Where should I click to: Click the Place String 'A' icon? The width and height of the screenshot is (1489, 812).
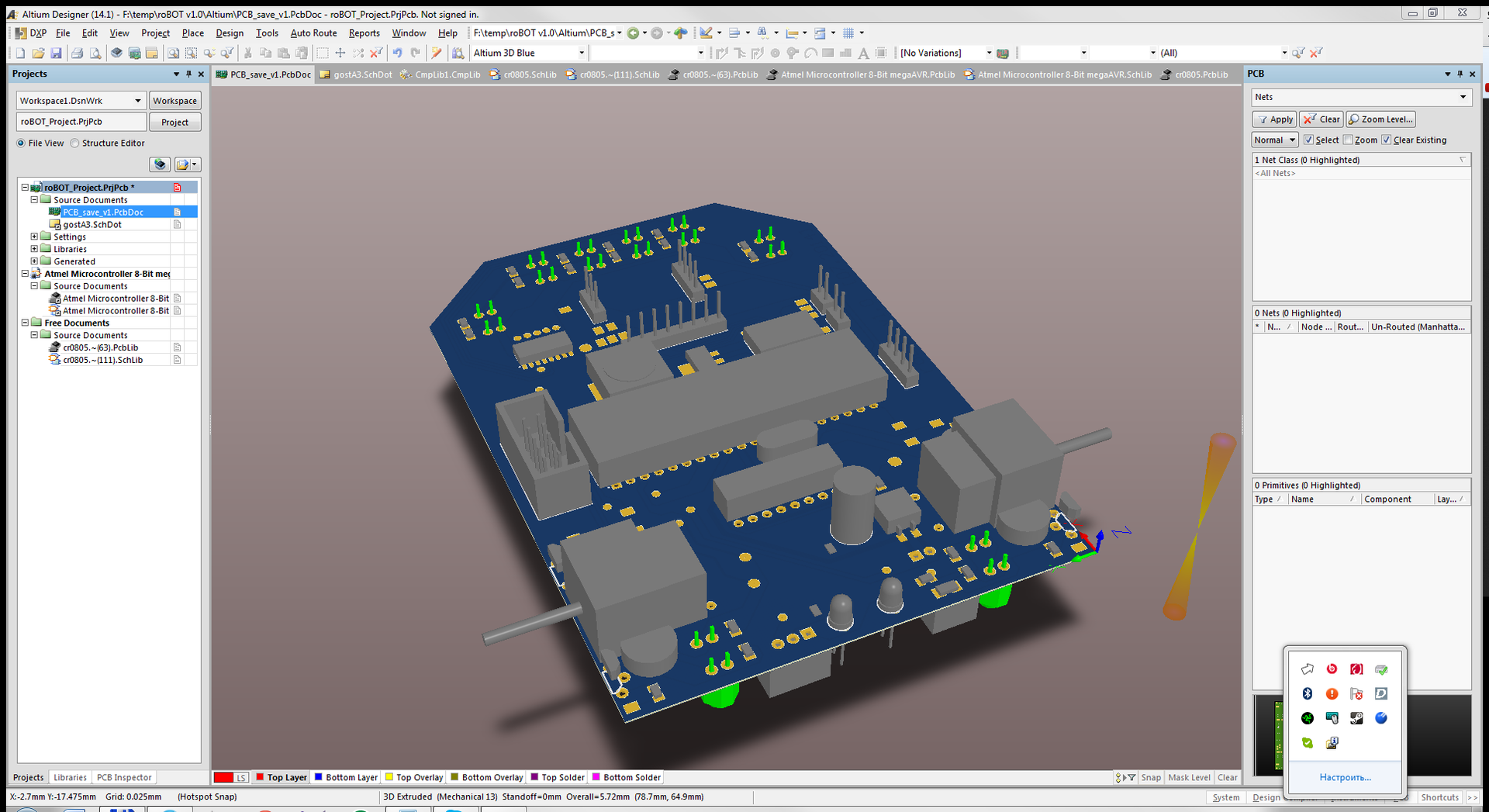pyautogui.click(x=863, y=53)
